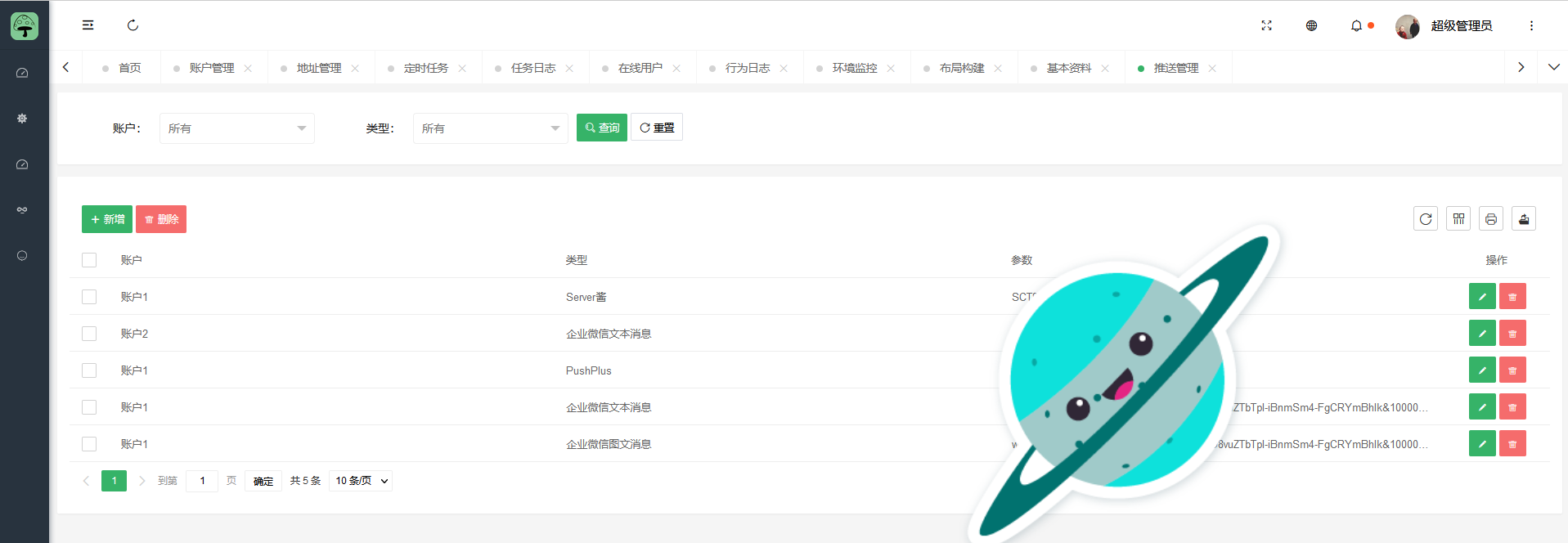Open the first dashboard sidebar icon

[22, 73]
